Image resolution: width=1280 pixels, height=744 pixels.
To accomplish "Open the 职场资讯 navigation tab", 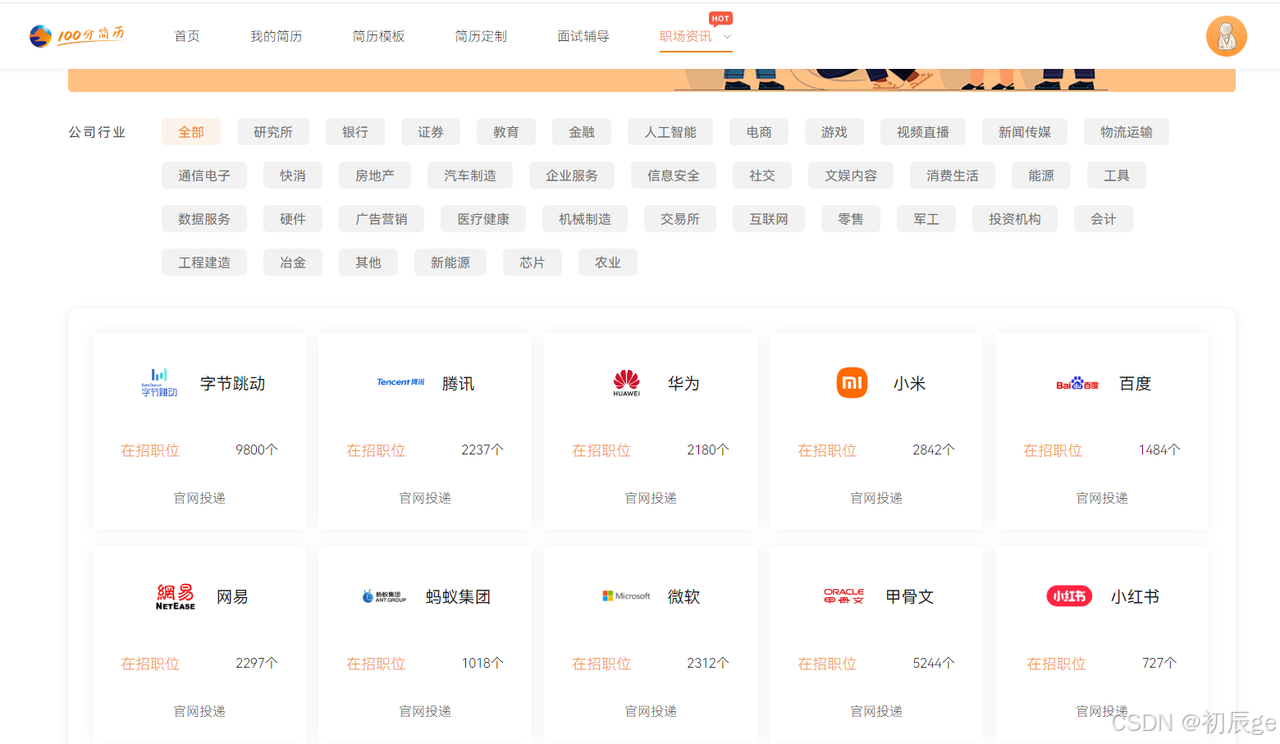I will click(685, 36).
